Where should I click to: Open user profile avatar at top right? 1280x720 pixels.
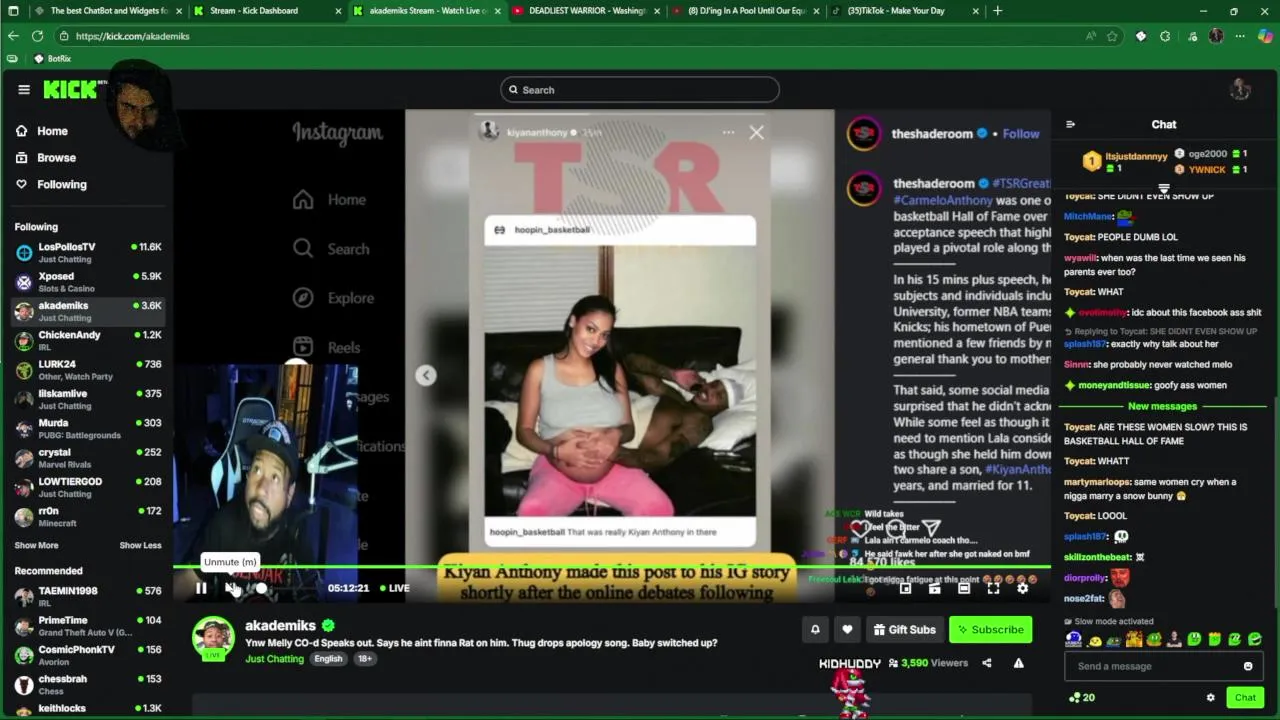click(x=1240, y=90)
